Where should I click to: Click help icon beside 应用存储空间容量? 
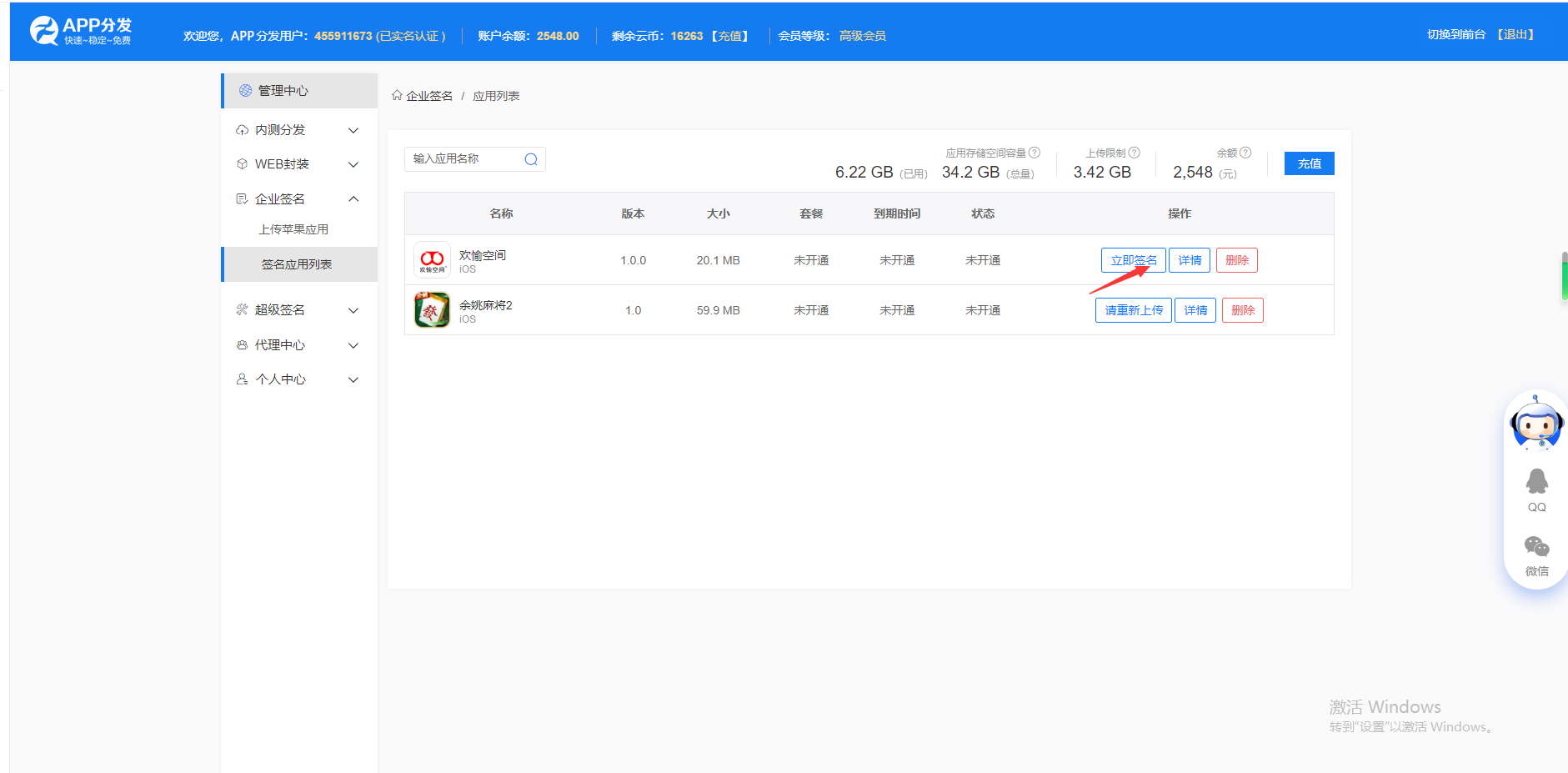click(1034, 153)
